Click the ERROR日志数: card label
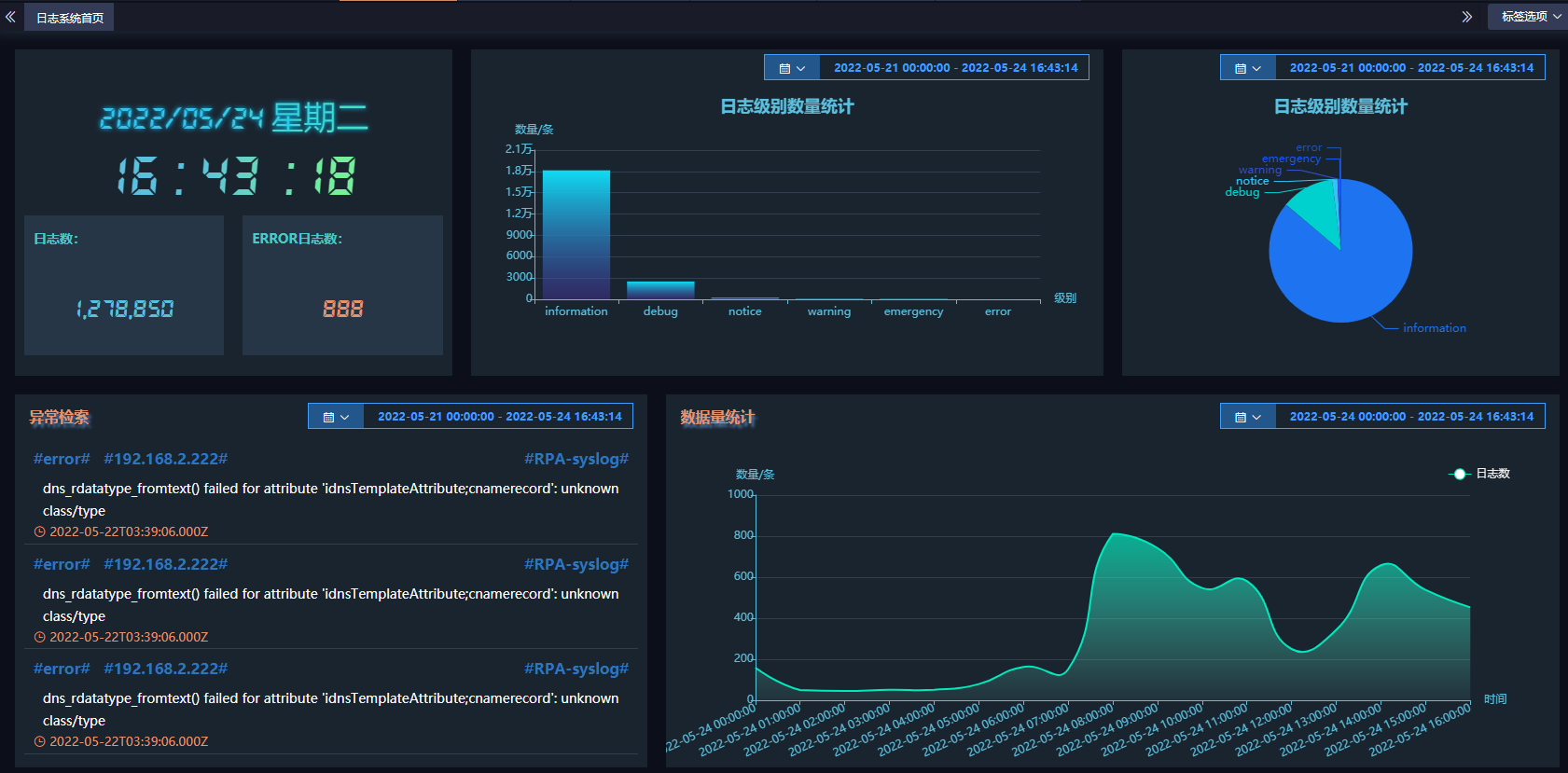1568x773 pixels. tap(297, 239)
